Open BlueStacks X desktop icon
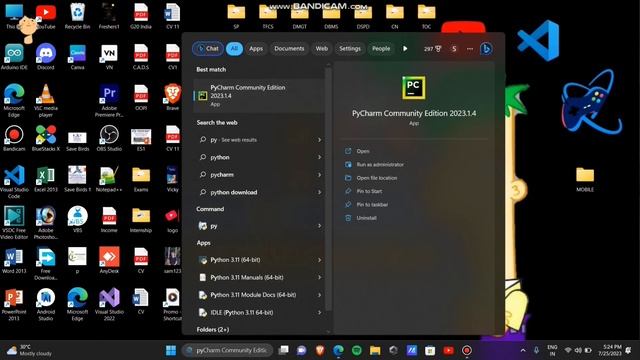 tap(46, 139)
